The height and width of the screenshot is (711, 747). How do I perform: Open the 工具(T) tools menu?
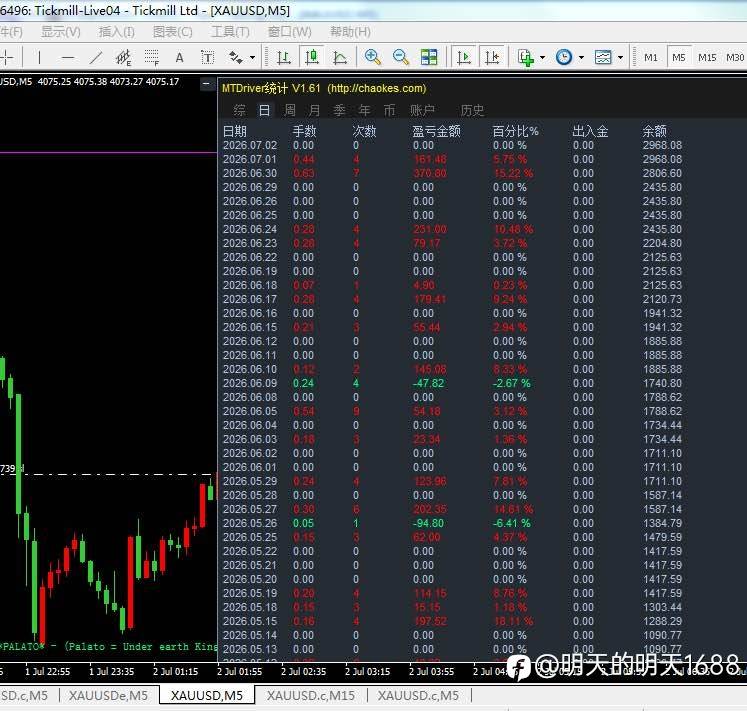[230, 32]
